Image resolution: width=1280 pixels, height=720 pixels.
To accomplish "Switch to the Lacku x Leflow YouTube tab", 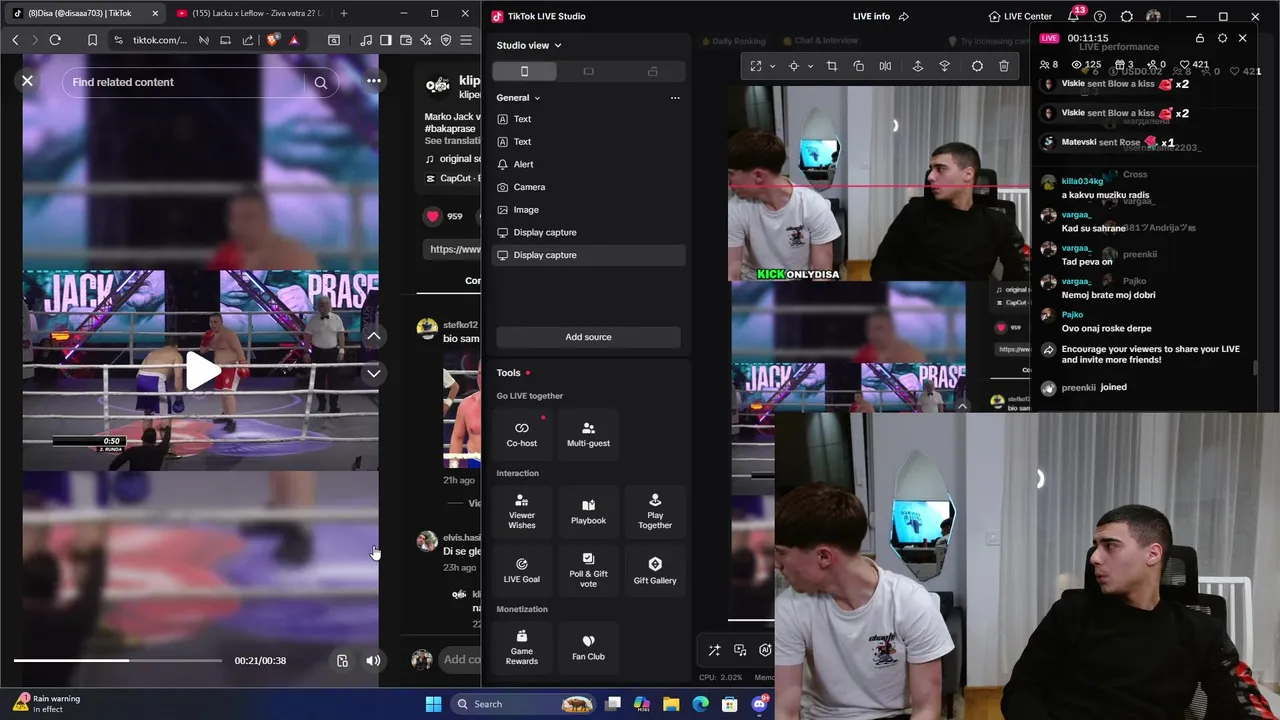I will (247, 13).
